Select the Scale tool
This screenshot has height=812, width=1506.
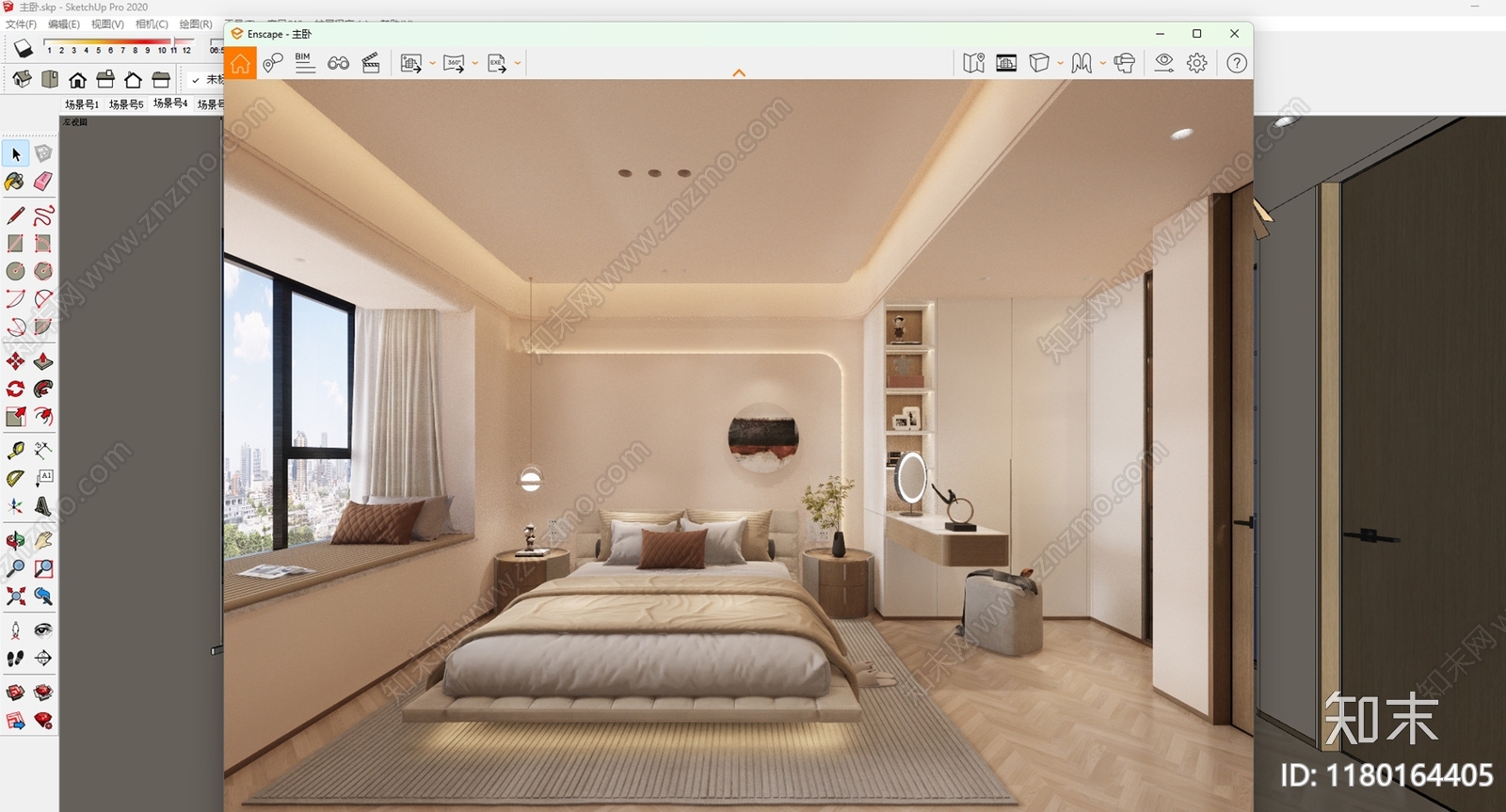pyautogui.click(x=15, y=416)
